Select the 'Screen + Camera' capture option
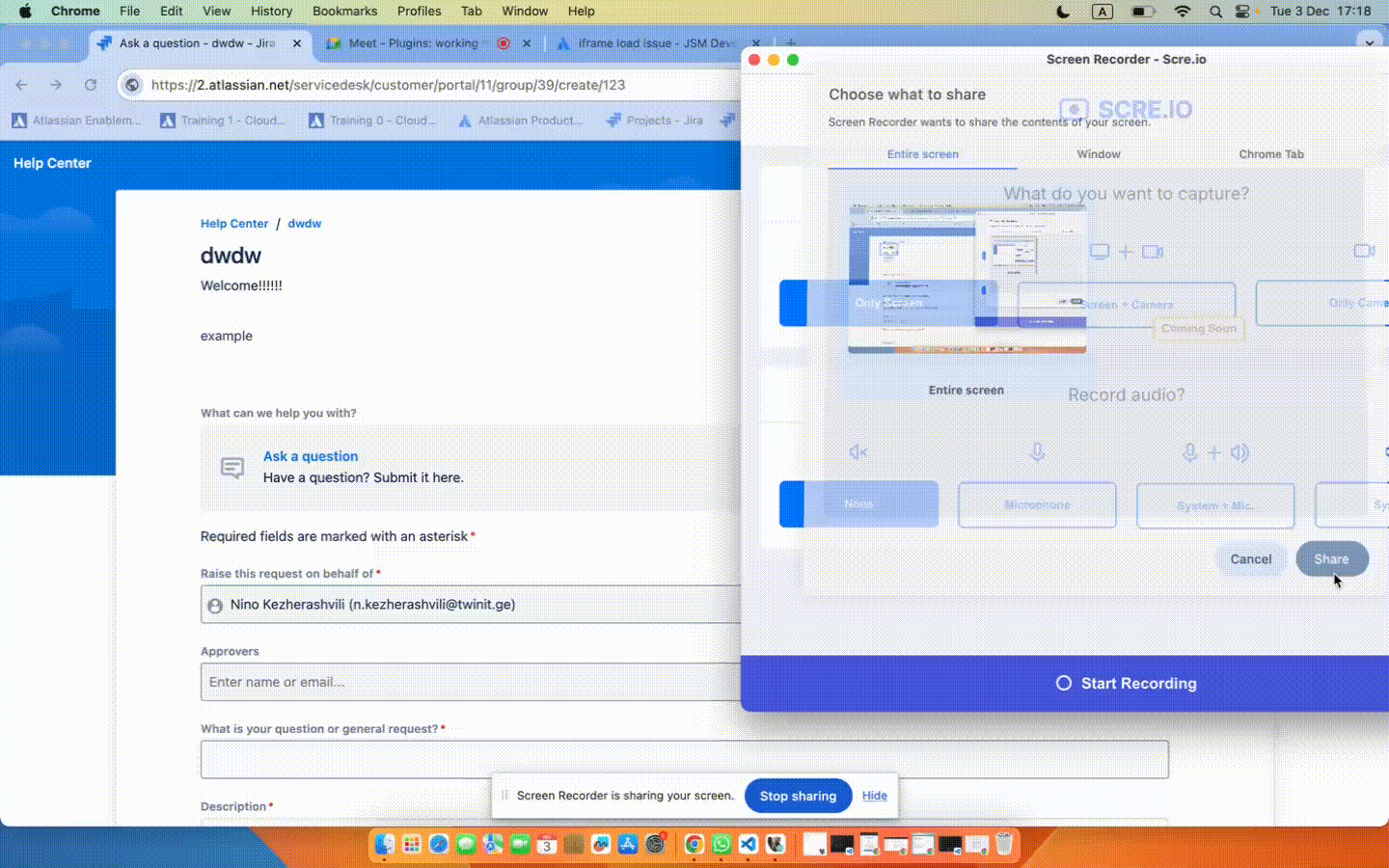 pyautogui.click(x=1126, y=305)
